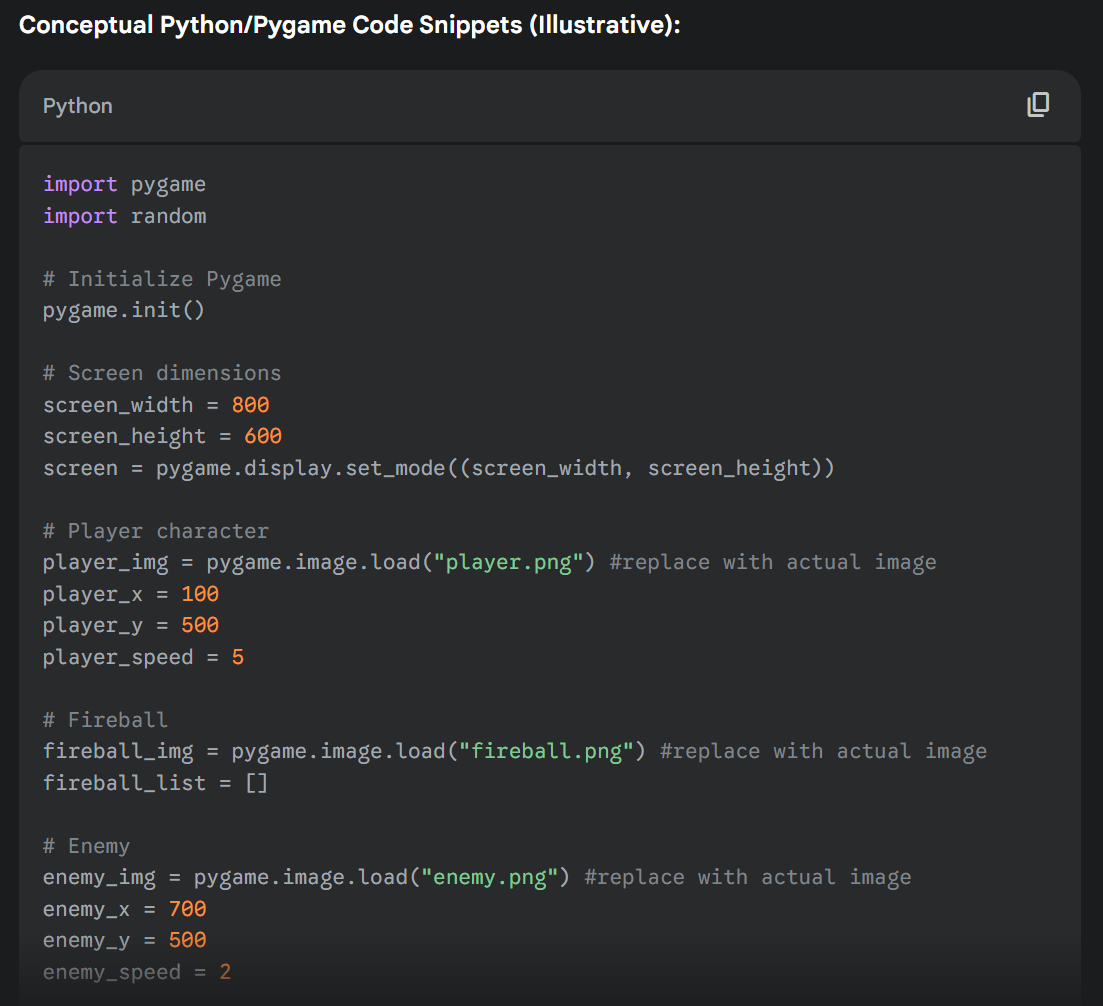Click the pygame.display.set_mode line
The width and height of the screenshot is (1103, 1006).
pos(438,468)
